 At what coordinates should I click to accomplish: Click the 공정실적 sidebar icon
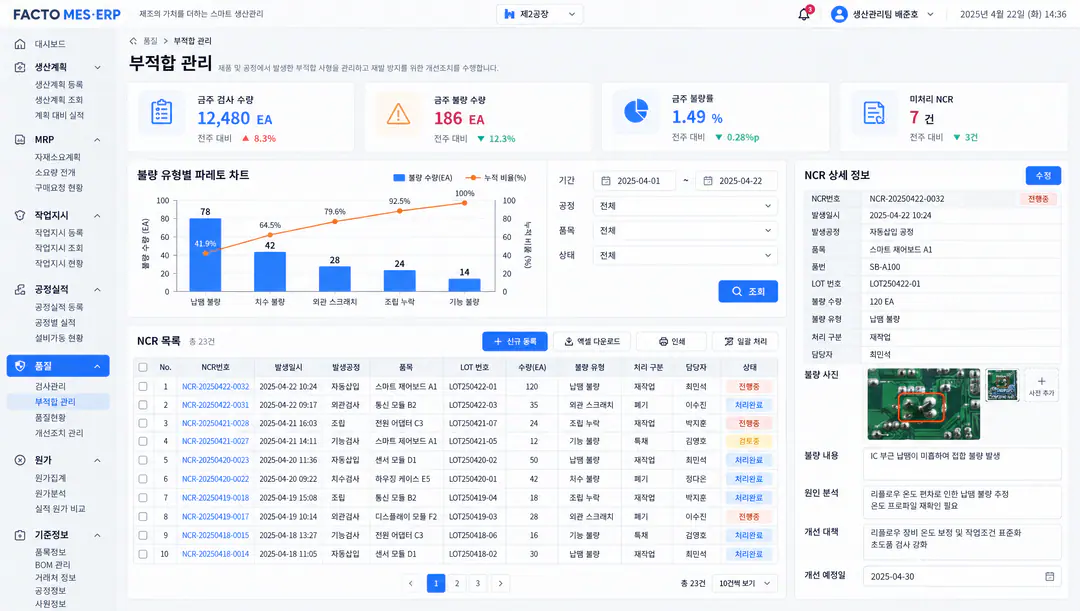[x=20, y=289]
